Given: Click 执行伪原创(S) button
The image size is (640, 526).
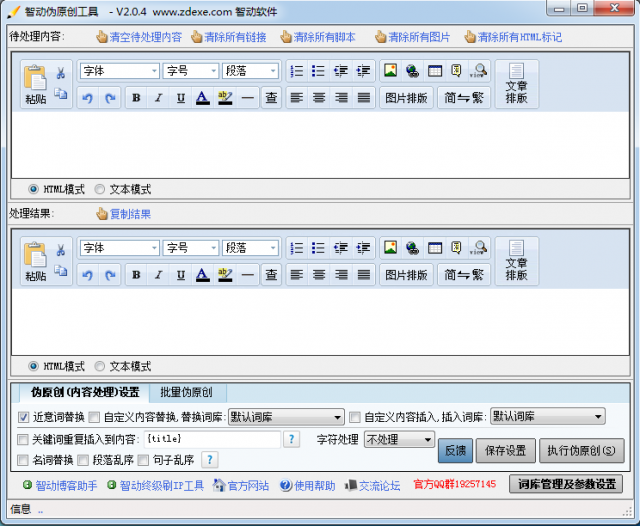Looking at the screenshot, I should point(582,451).
